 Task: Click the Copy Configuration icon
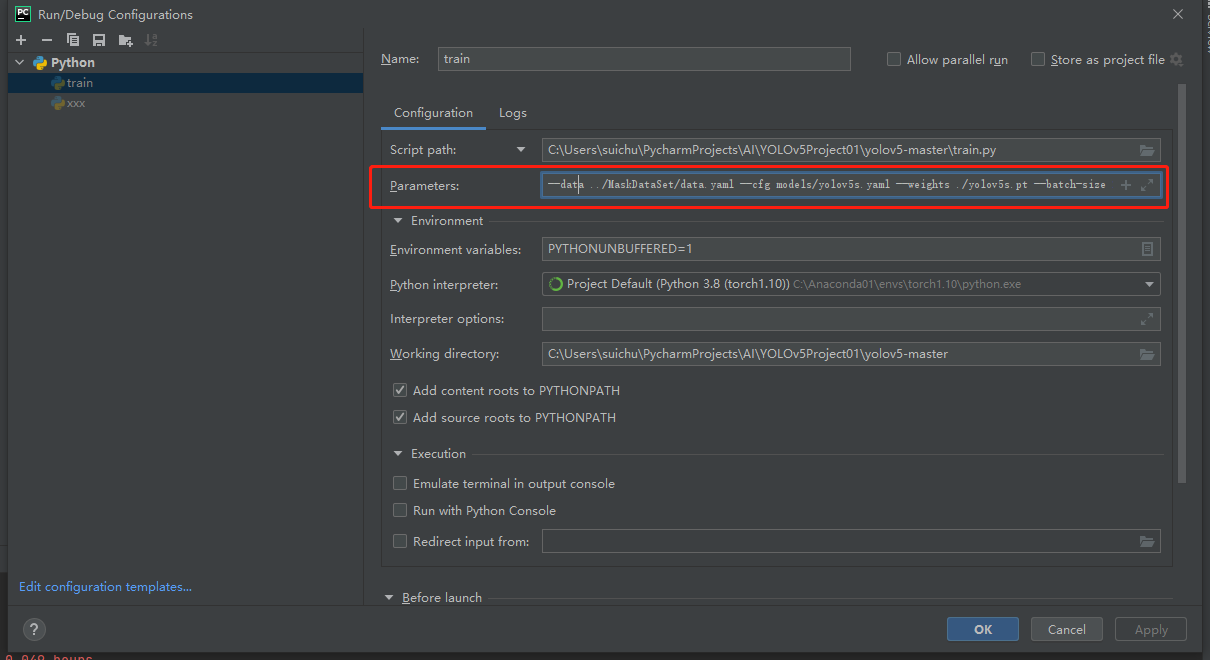[73, 40]
